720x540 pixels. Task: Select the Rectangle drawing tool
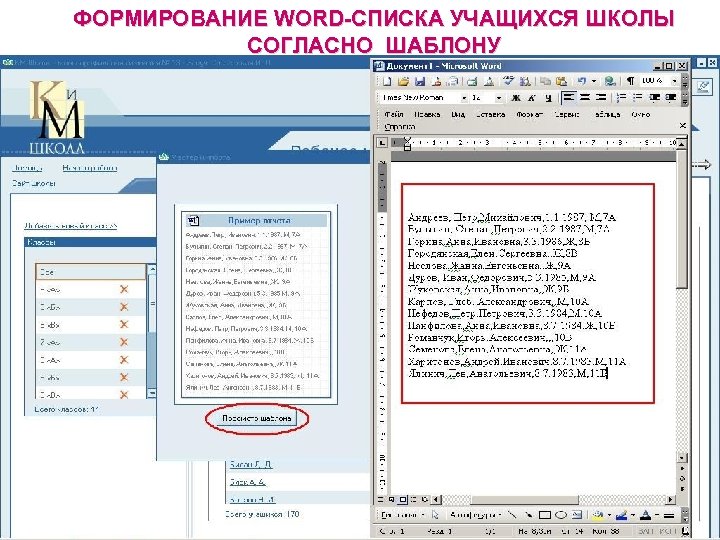tap(545, 515)
